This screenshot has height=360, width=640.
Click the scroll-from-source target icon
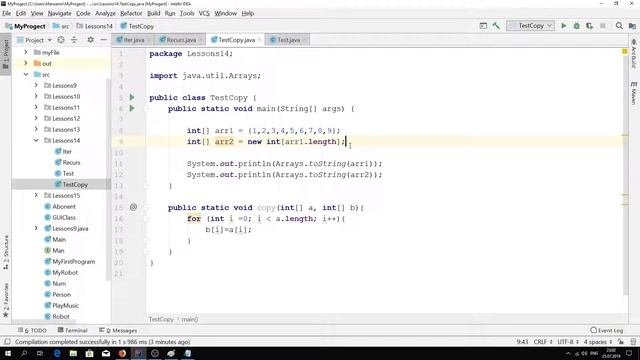[x=61, y=40]
